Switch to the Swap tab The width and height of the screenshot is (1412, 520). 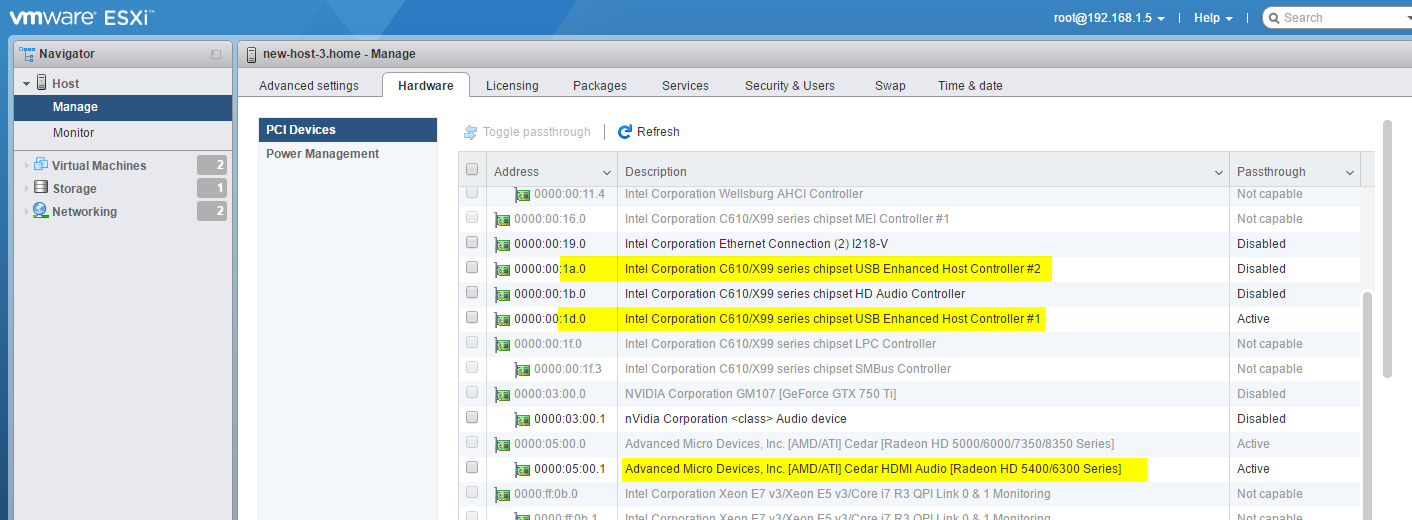890,86
